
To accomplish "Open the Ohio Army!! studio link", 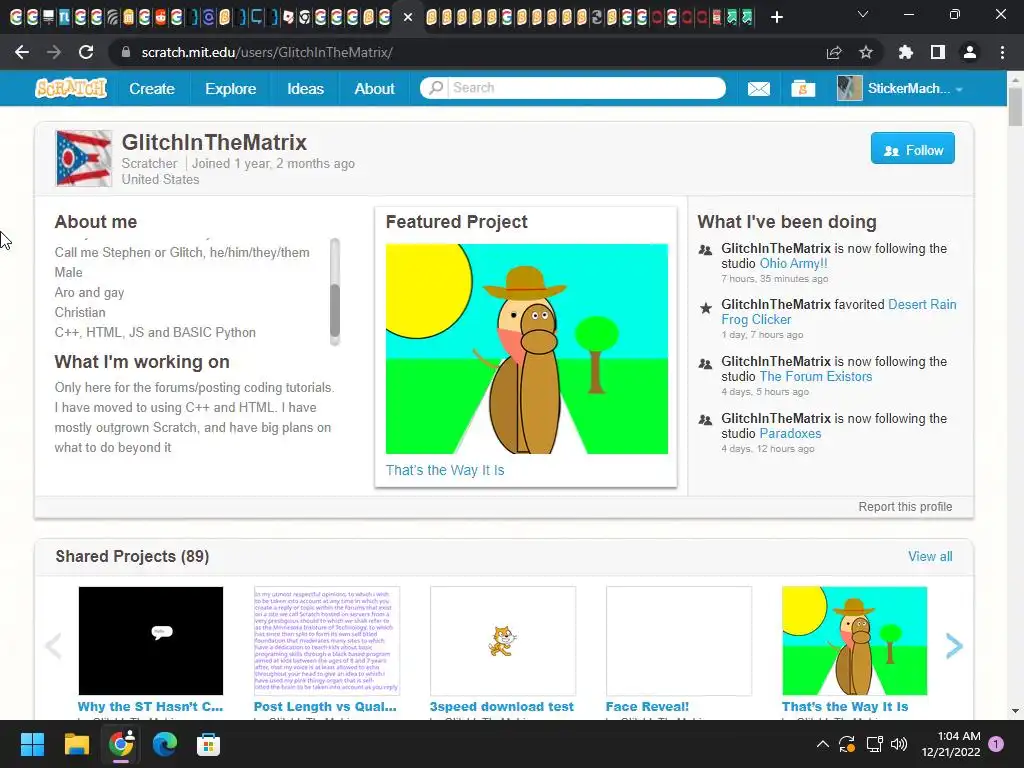I will point(793,263).
